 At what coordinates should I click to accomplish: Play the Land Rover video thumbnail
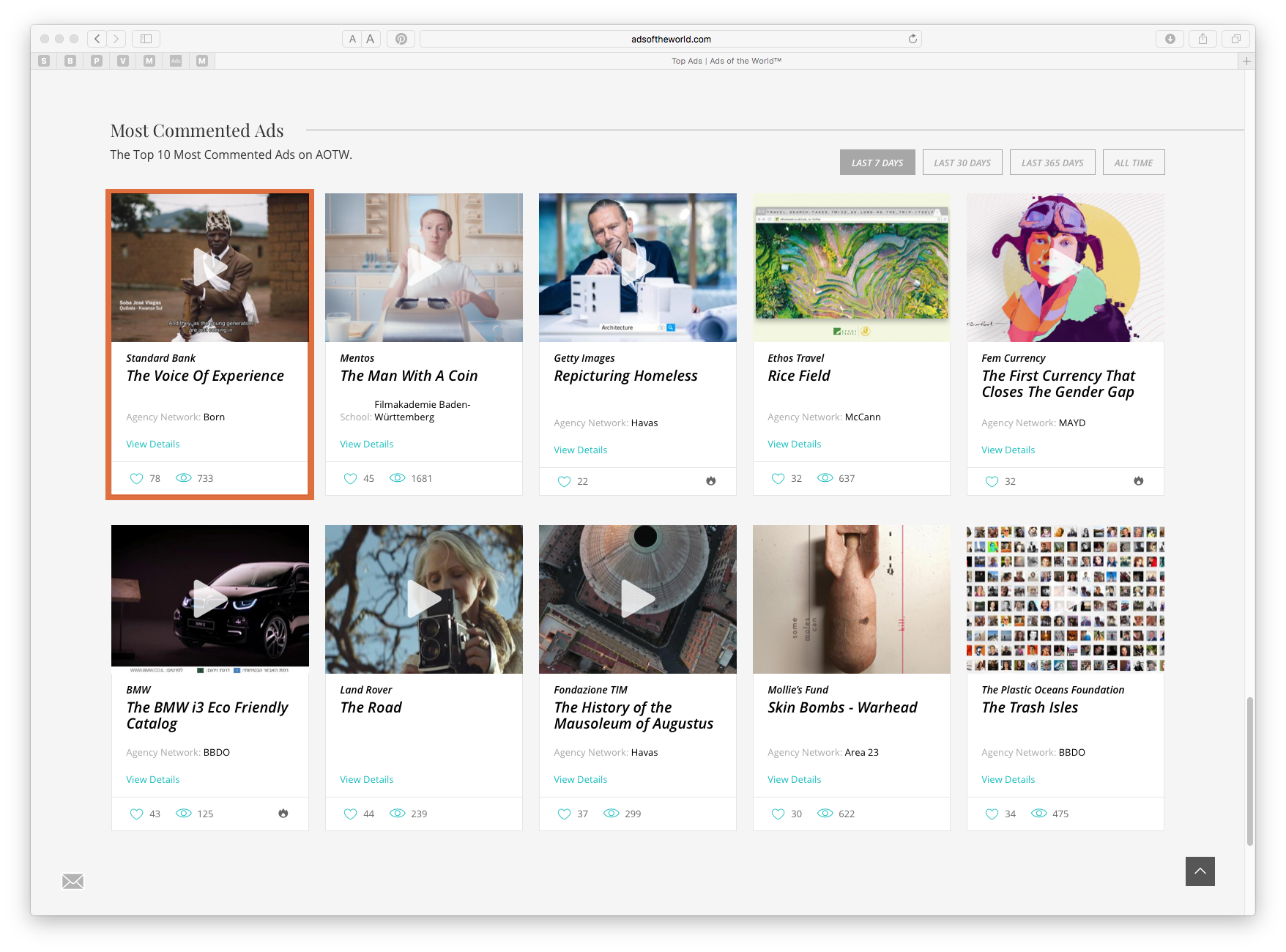tap(424, 599)
